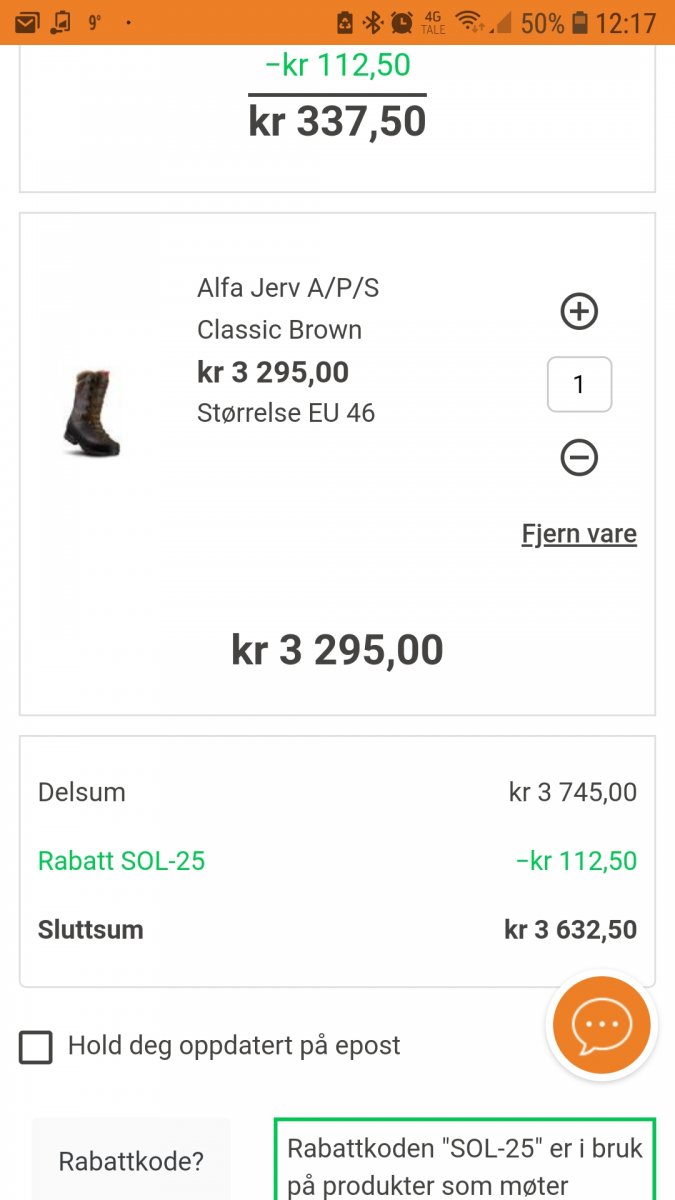Tap the 4G network indicator
Screen dimensions: 675x1200
pyautogui.click(x=433, y=22)
